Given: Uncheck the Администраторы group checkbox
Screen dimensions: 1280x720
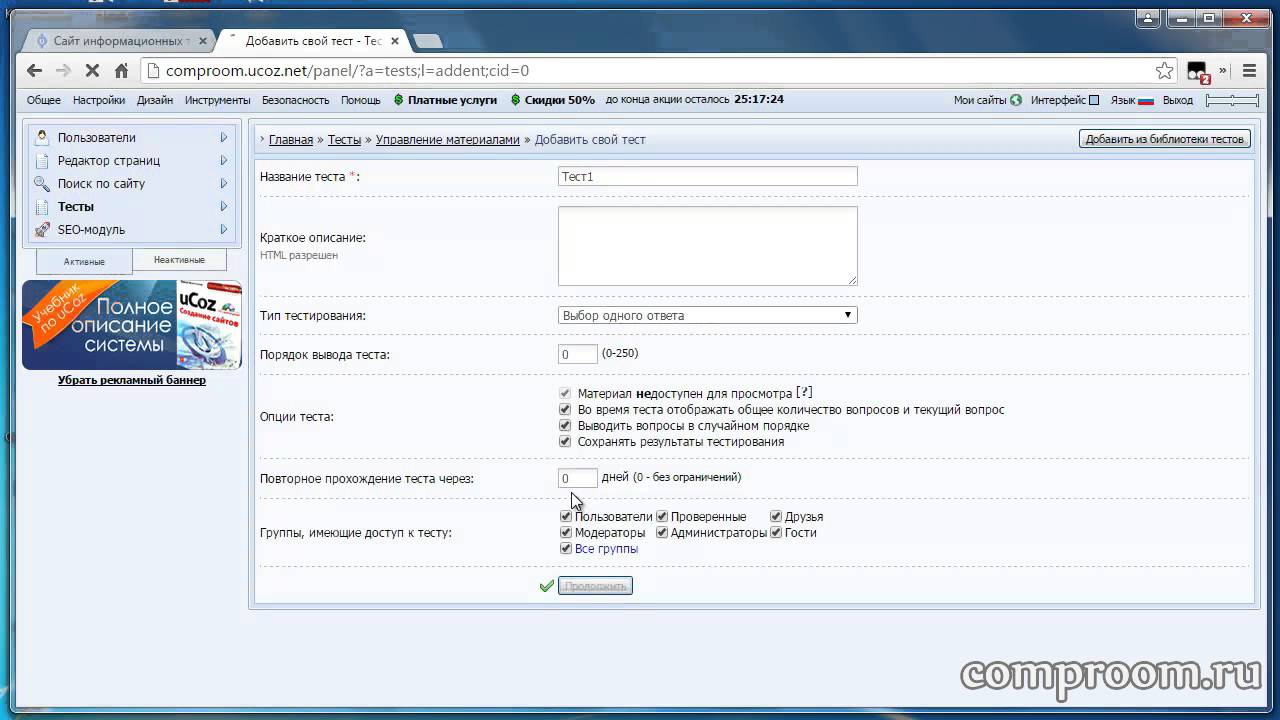Looking at the screenshot, I should pos(662,533).
